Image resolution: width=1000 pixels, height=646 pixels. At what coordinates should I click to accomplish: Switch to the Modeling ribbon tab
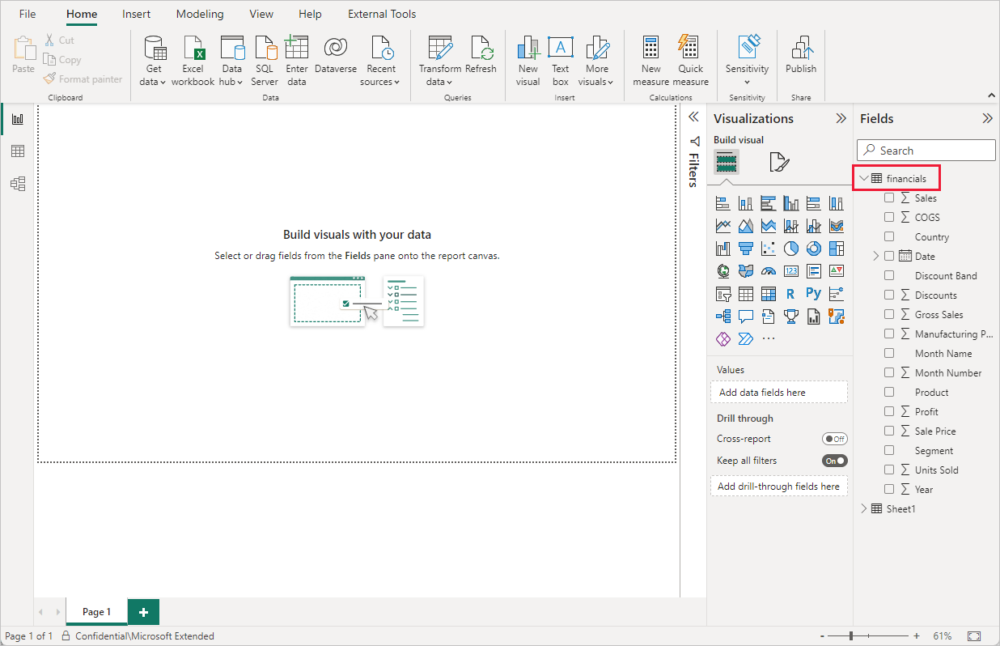coord(199,14)
